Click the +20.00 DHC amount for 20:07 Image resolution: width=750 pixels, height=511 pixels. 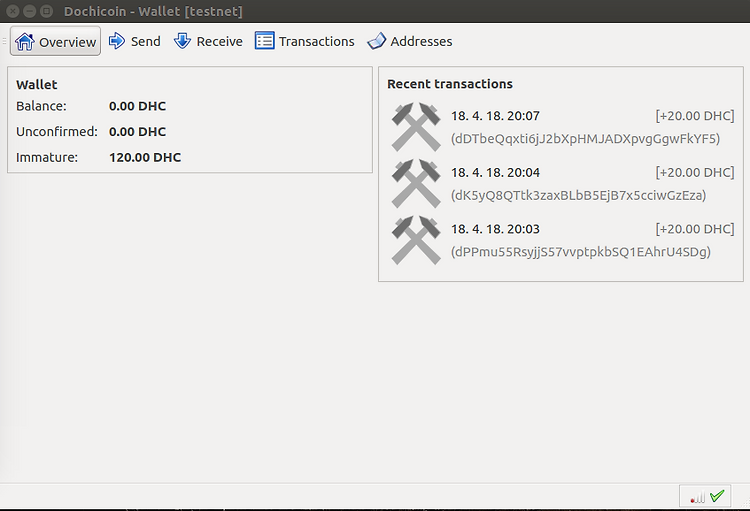[x=695, y=116]
